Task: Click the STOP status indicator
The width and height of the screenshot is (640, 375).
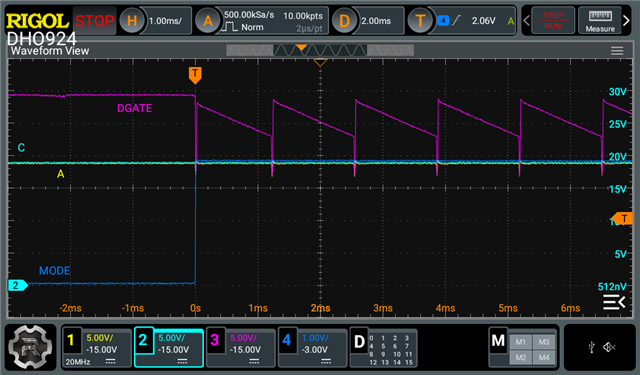Action: (94, 21)
